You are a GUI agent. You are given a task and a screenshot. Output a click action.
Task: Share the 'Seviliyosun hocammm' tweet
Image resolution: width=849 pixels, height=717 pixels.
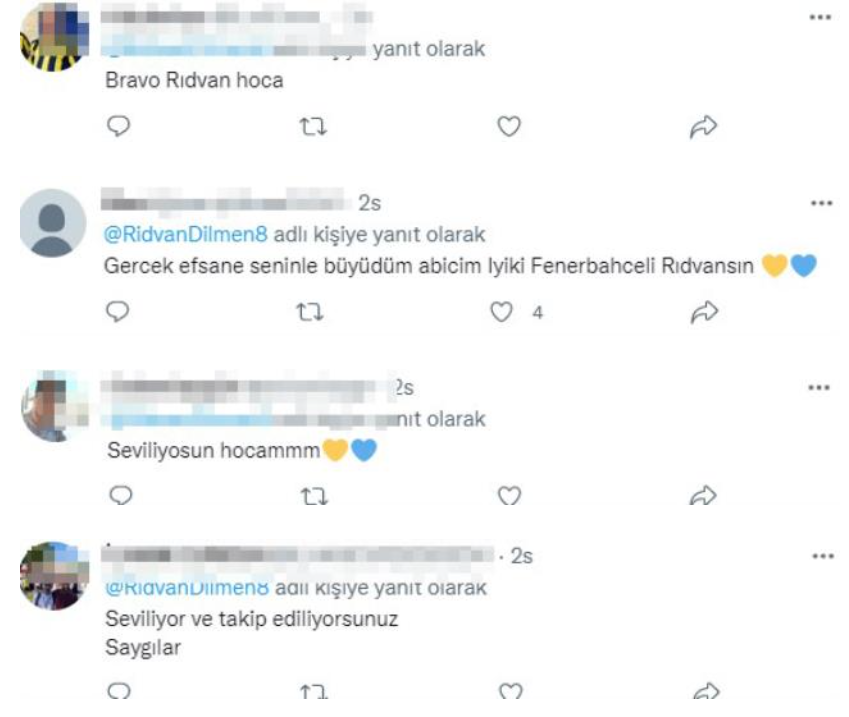click(703, 496)
